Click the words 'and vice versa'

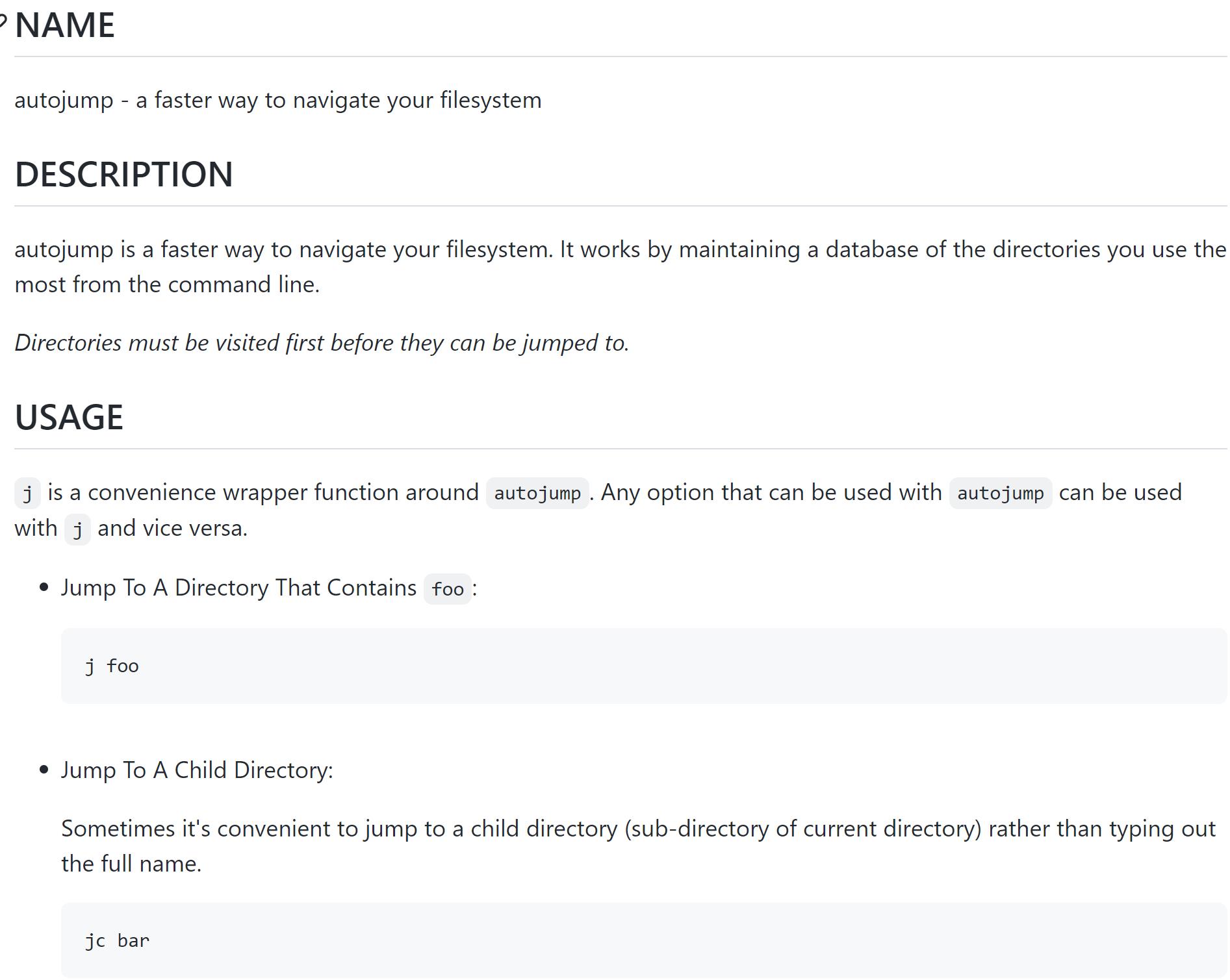point(172,529)
